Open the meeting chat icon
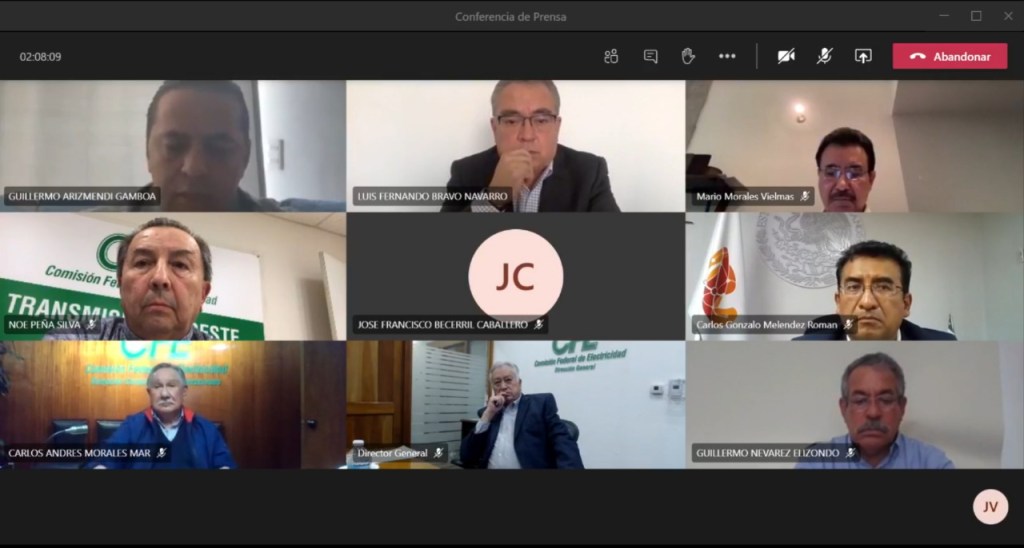The image size is (1024, 548). coord(650,56)
